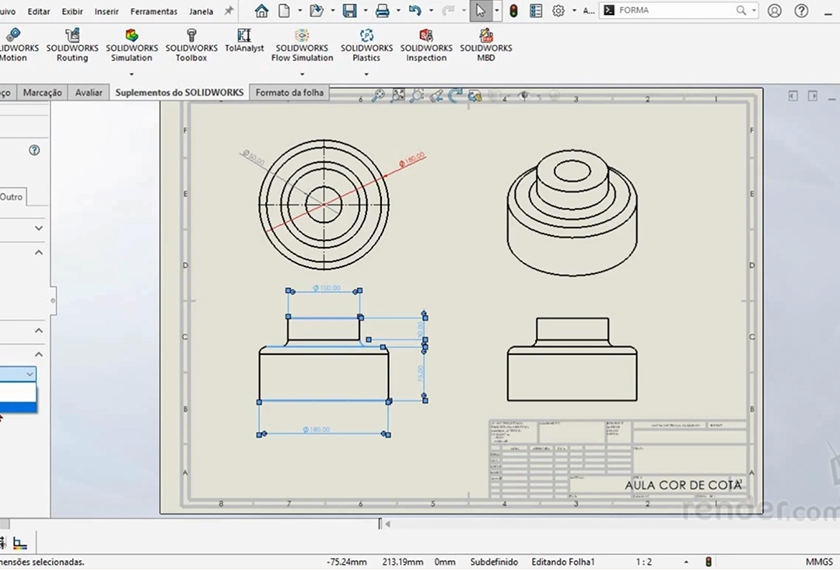Click the Home icon in the top toolbar
840x570 pixels.
point(262,11)
